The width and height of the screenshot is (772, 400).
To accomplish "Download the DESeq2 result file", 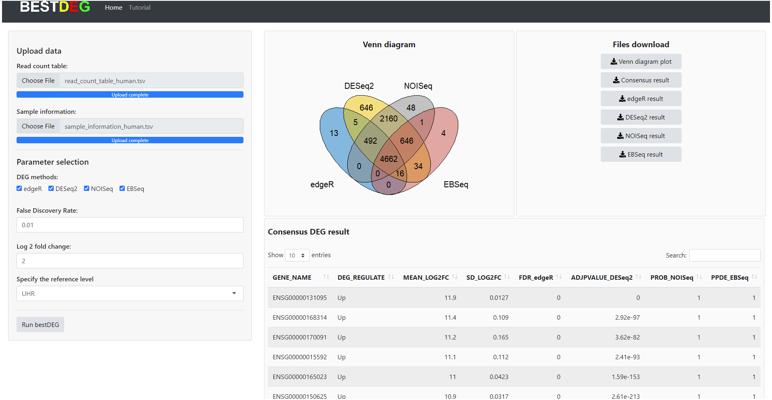I will click(x=641, y=117).
